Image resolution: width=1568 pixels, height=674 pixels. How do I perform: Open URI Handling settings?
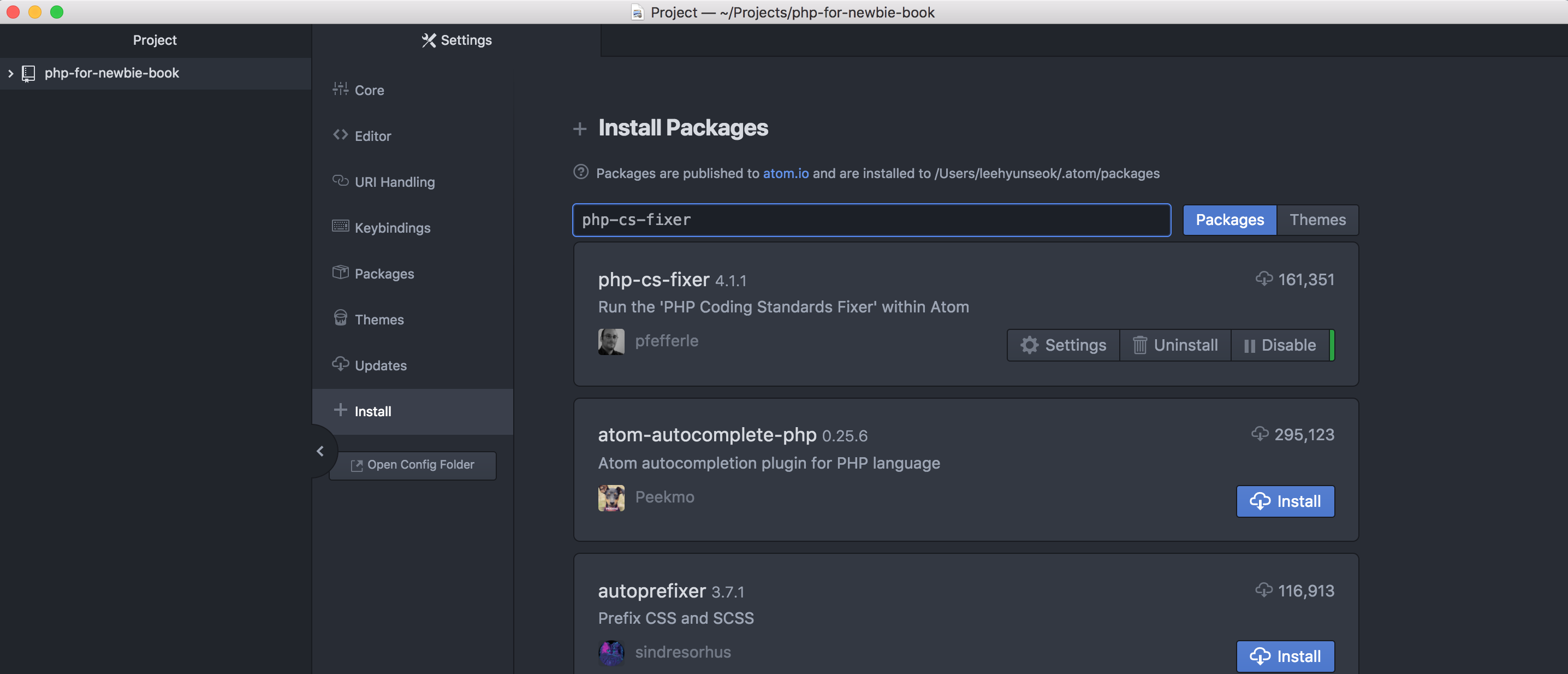(395, 181)
